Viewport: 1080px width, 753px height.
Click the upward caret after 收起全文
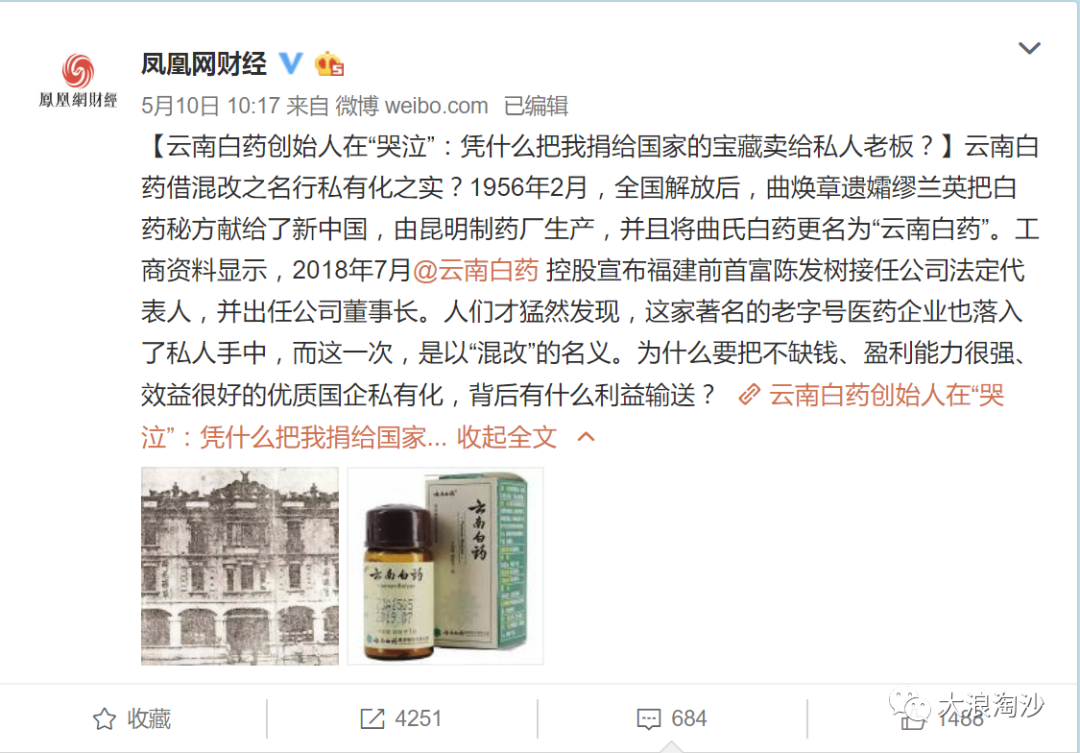[585, 437]
